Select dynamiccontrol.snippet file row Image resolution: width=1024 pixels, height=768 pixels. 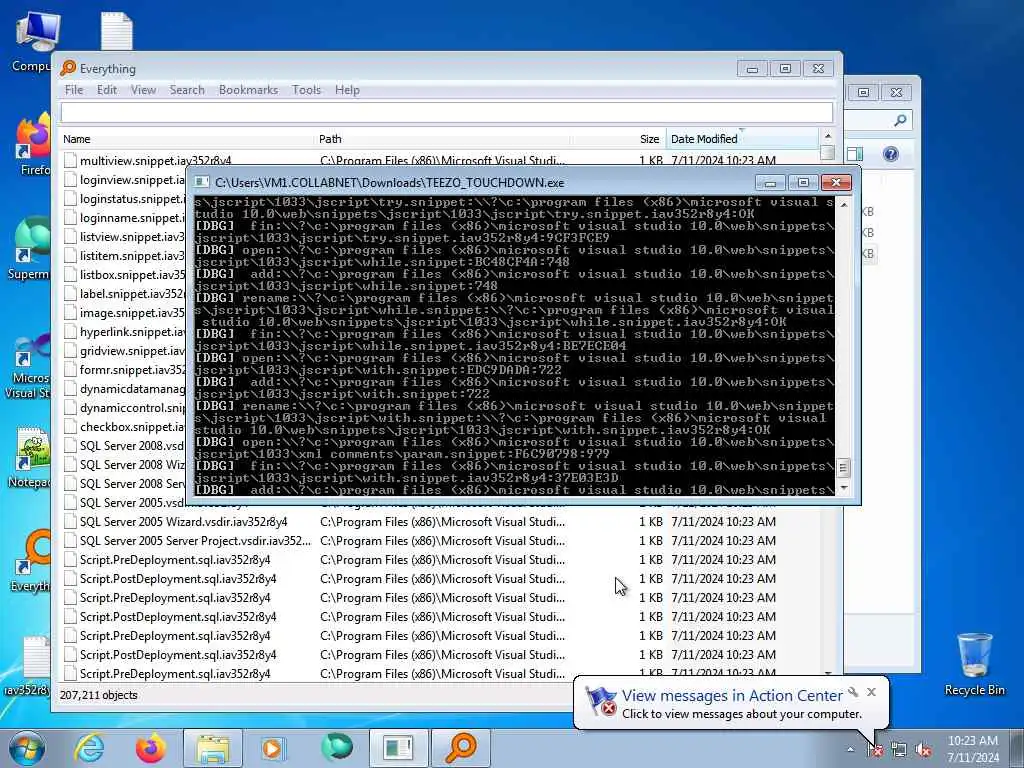[x=124, y=408]
